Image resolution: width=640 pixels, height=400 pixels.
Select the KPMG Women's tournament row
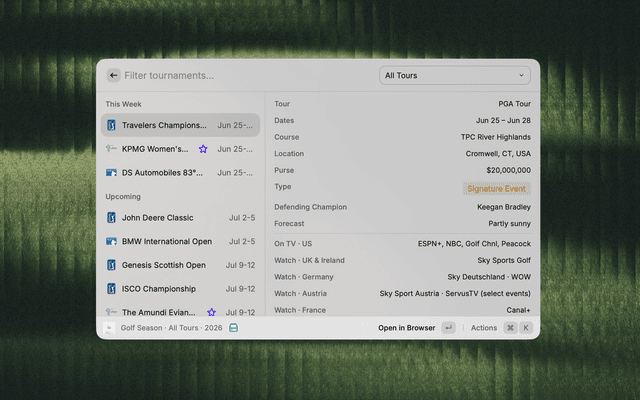click(180, 149)
